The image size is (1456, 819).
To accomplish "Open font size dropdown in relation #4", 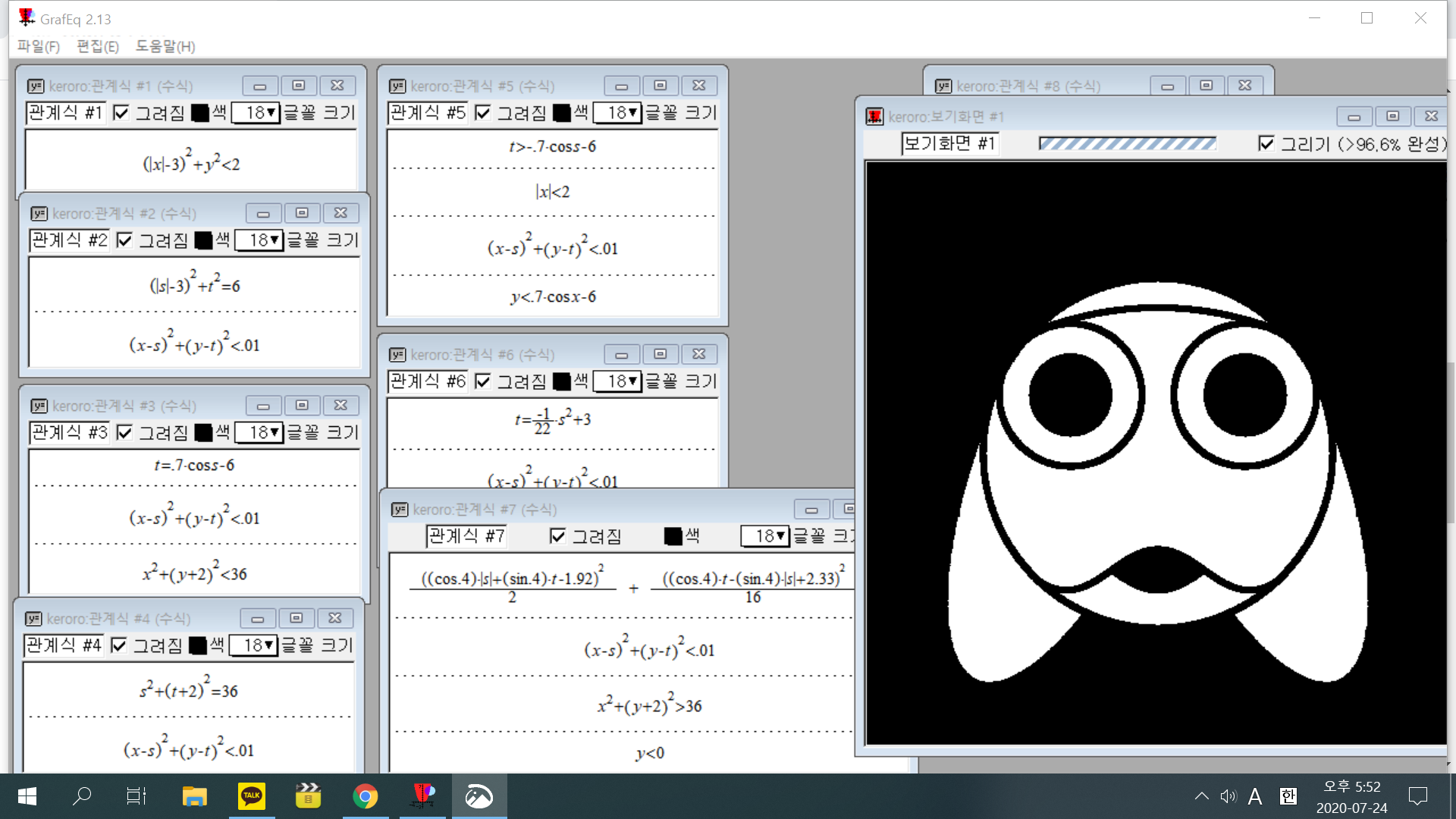I will tap(253, 645).
